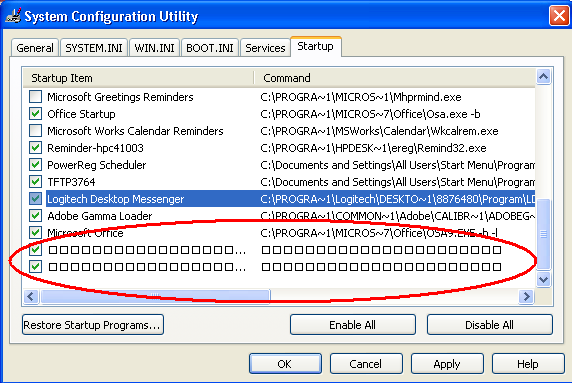Uncheck the Office Startup item
The width and height of the screenshot is (572, 383).
click(x=35, y=114)
